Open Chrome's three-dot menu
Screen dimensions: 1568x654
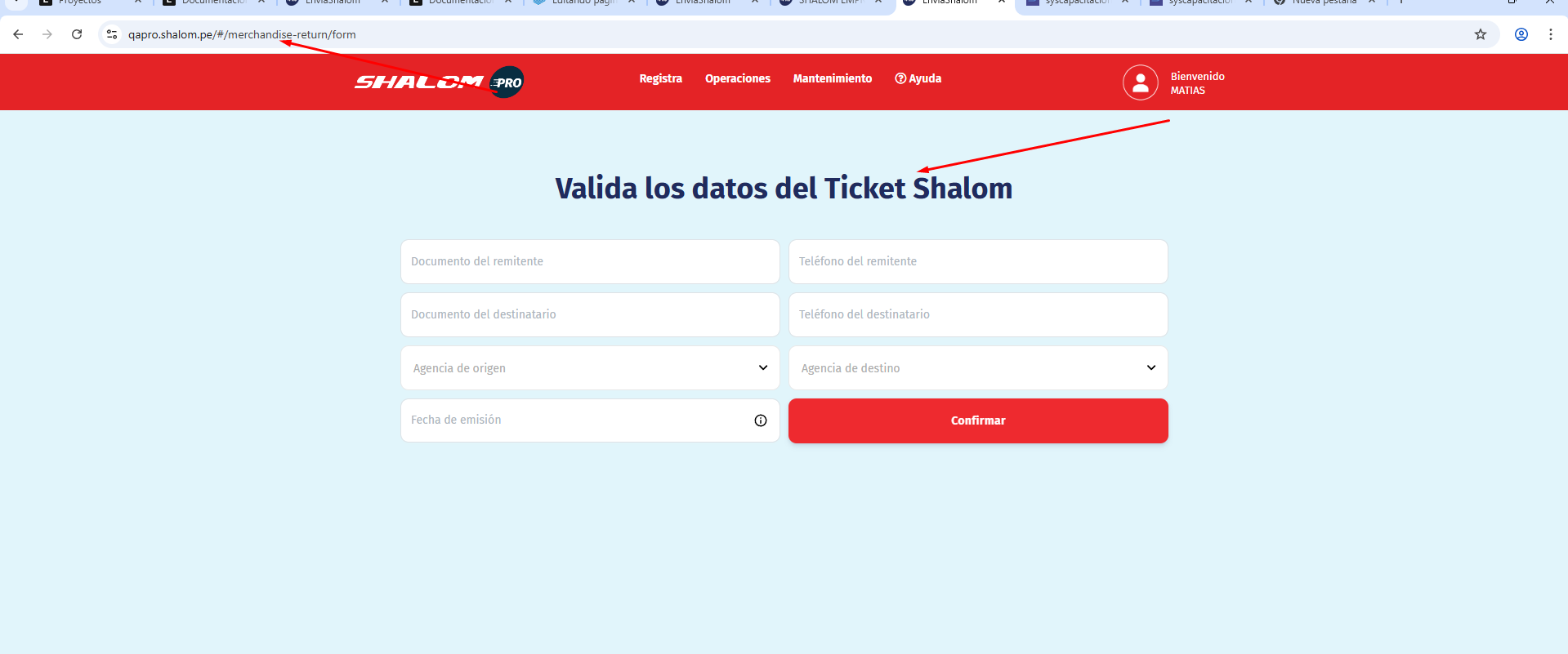1550,34
